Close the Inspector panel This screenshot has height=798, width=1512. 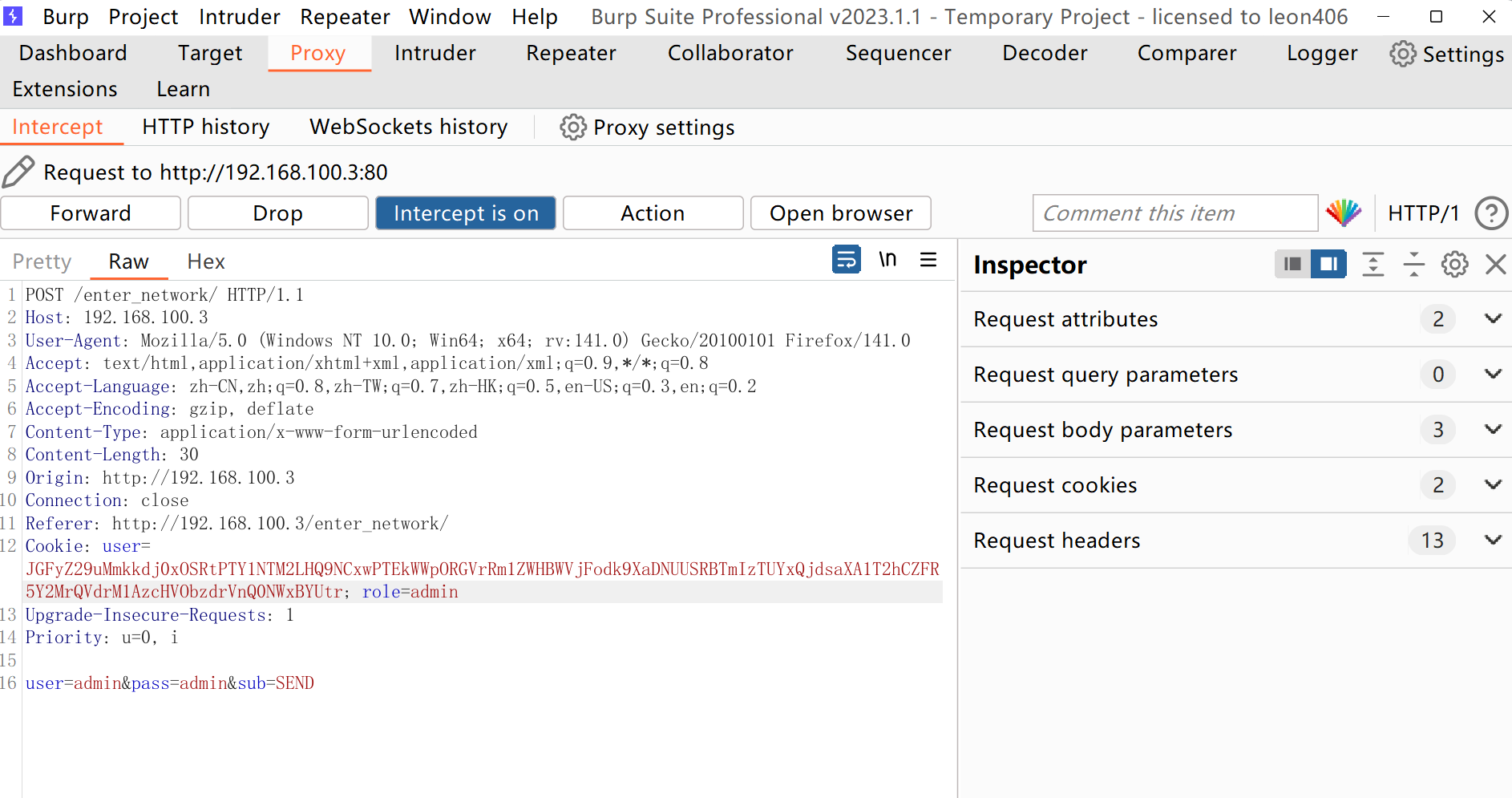[1495, 264]
